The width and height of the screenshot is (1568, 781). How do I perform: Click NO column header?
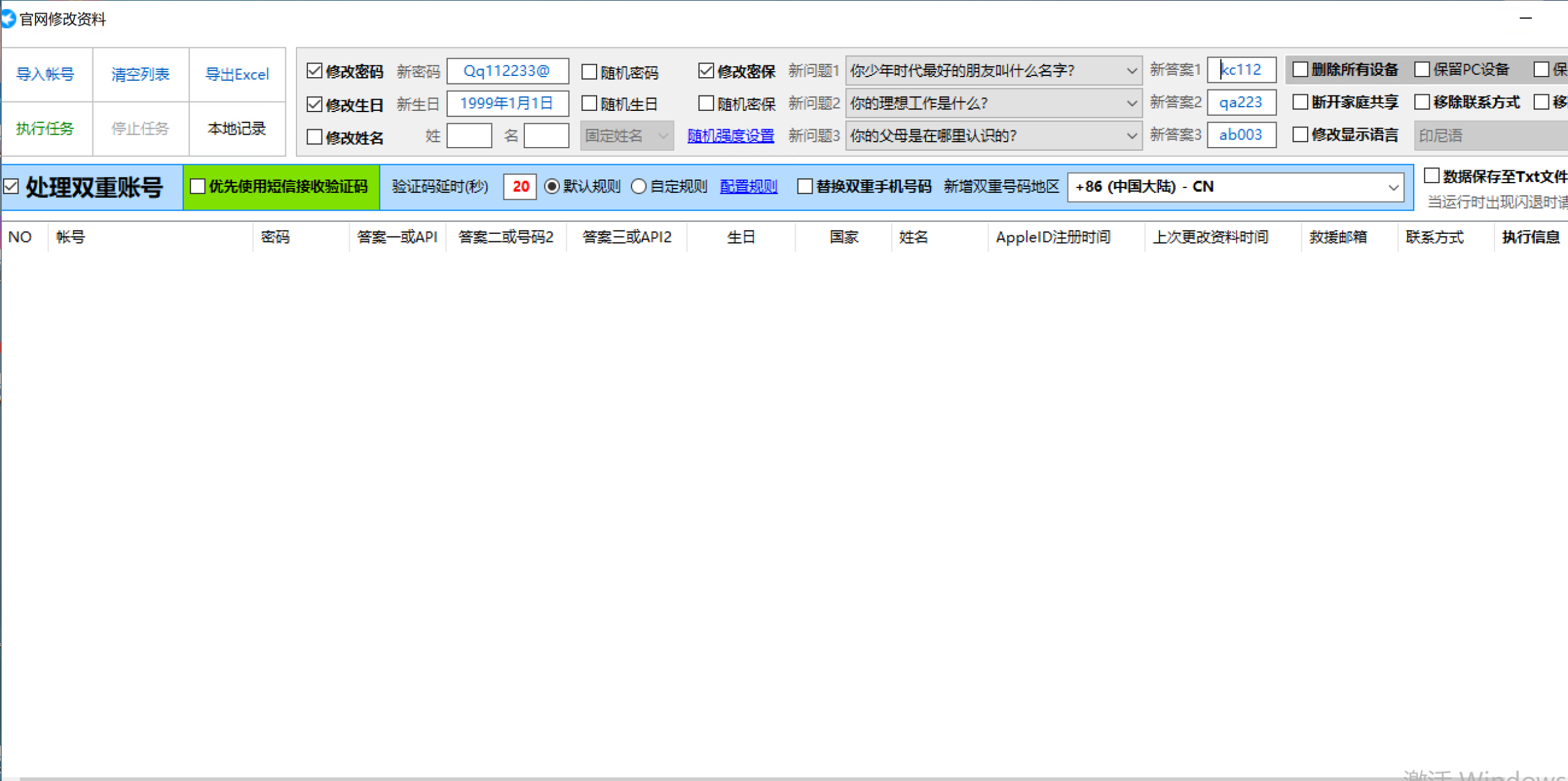point(24,237)
